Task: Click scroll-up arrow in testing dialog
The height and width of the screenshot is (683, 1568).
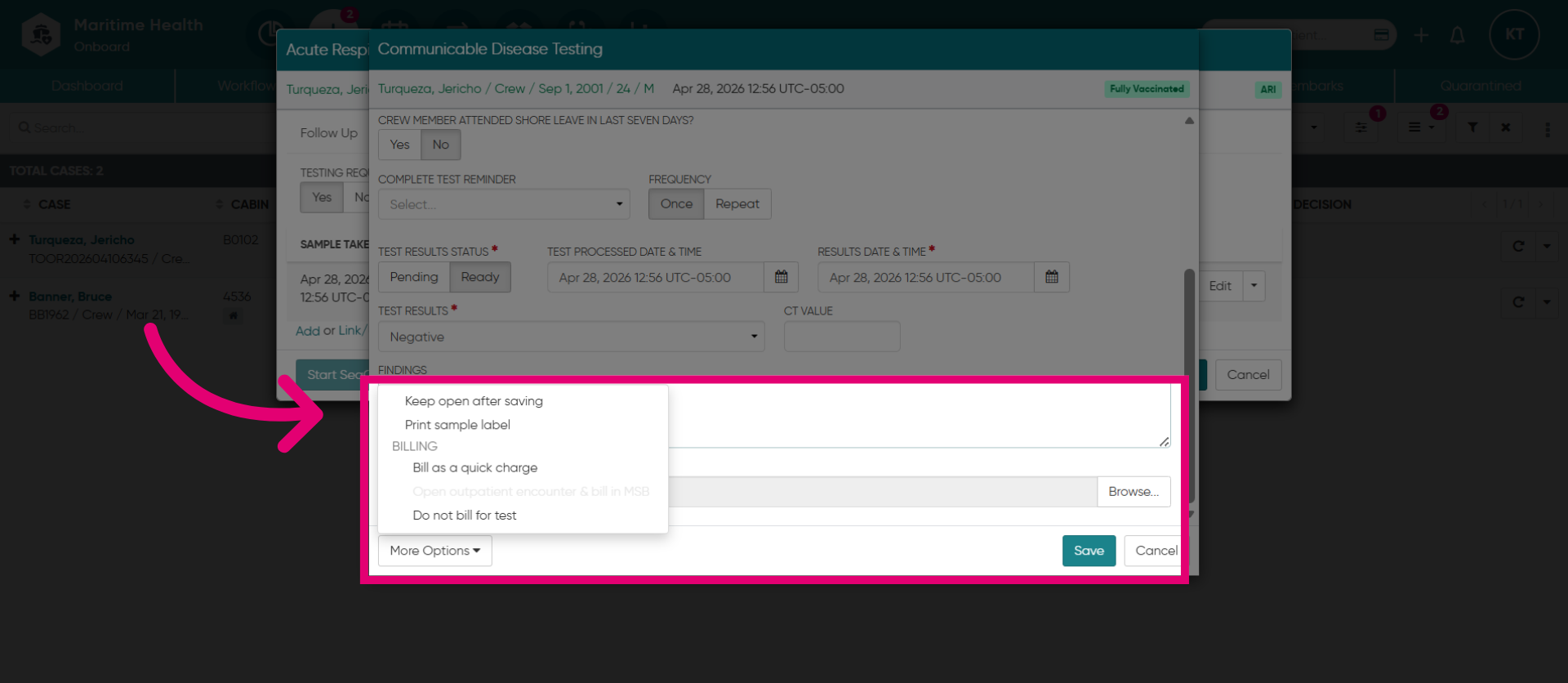Action: click(1189, 120)
